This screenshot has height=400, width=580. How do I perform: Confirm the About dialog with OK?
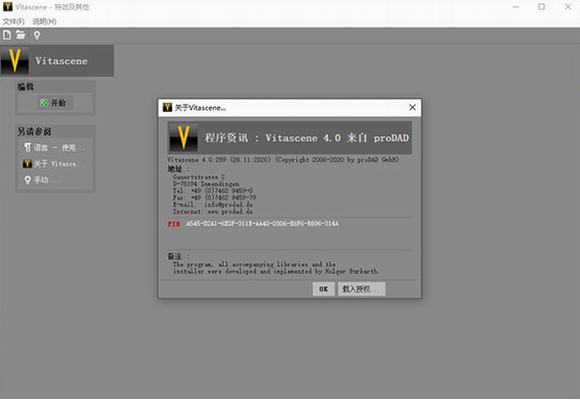(324, 289)
